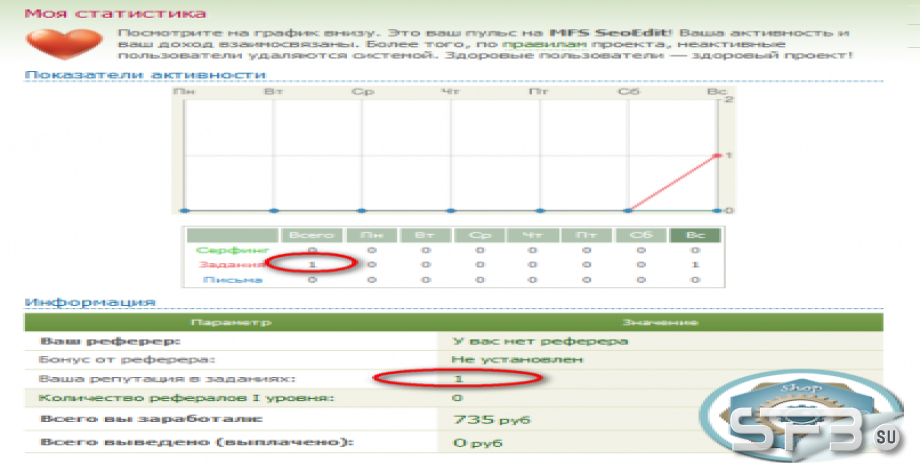Image resolution: width=920 pixels, height=470 pixels.
Task: Click the Сб label above the chart
Action: [x=628, y=92]
